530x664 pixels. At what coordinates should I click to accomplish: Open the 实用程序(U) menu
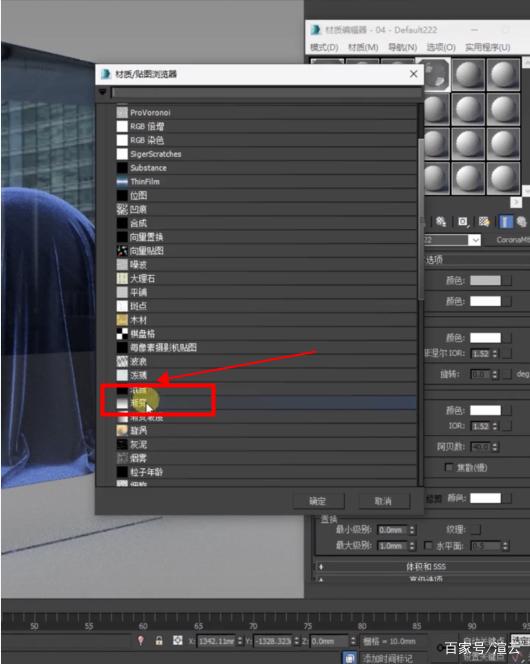point(487,47)
